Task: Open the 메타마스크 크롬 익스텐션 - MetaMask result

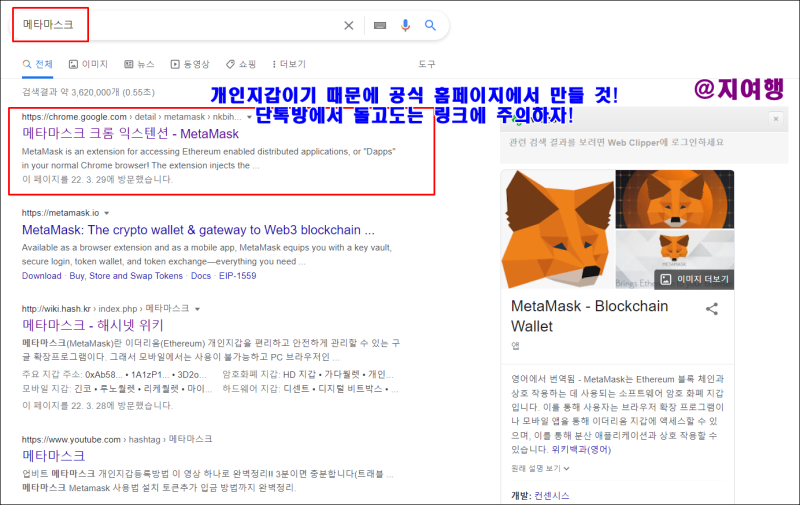Action: click(x=131, y=134)
